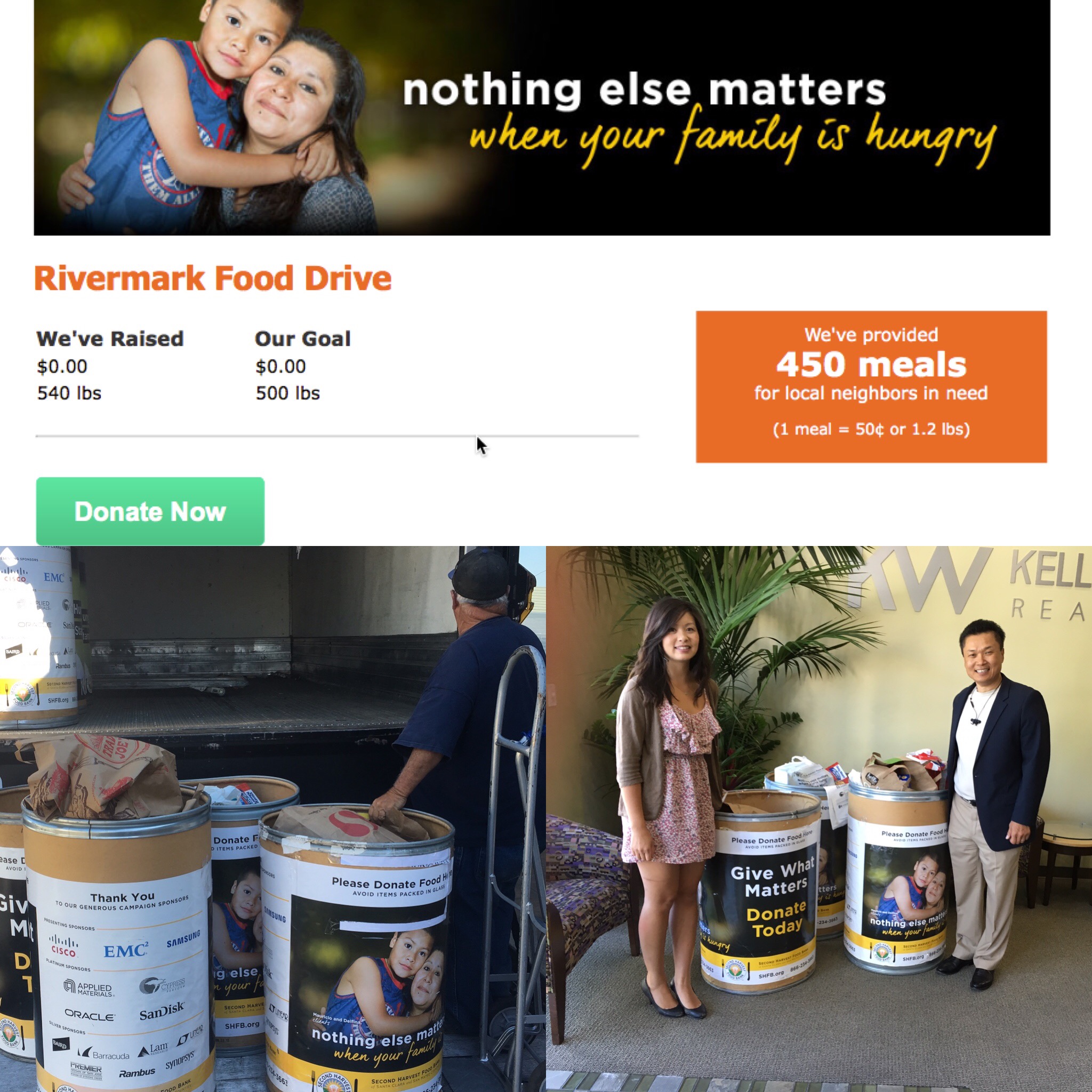Click the green Donate Now button
Viewport: 1092px width, 1092px height.
pyautogui.click(x=150, y=511)
